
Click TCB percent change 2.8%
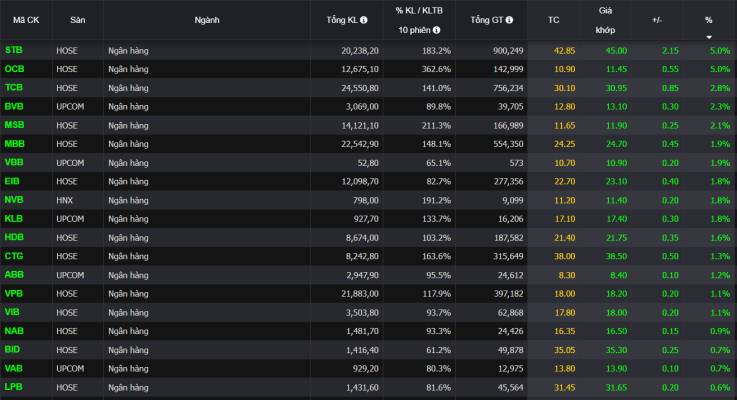(720, 88)
